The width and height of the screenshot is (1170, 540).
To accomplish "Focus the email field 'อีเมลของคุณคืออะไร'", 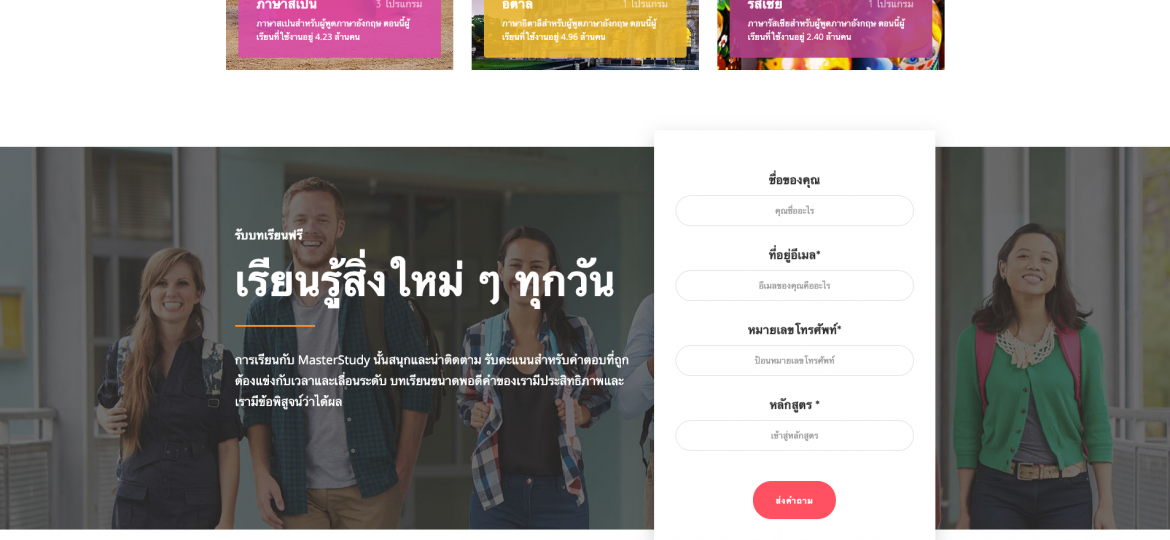I will [x=794, y=286].
